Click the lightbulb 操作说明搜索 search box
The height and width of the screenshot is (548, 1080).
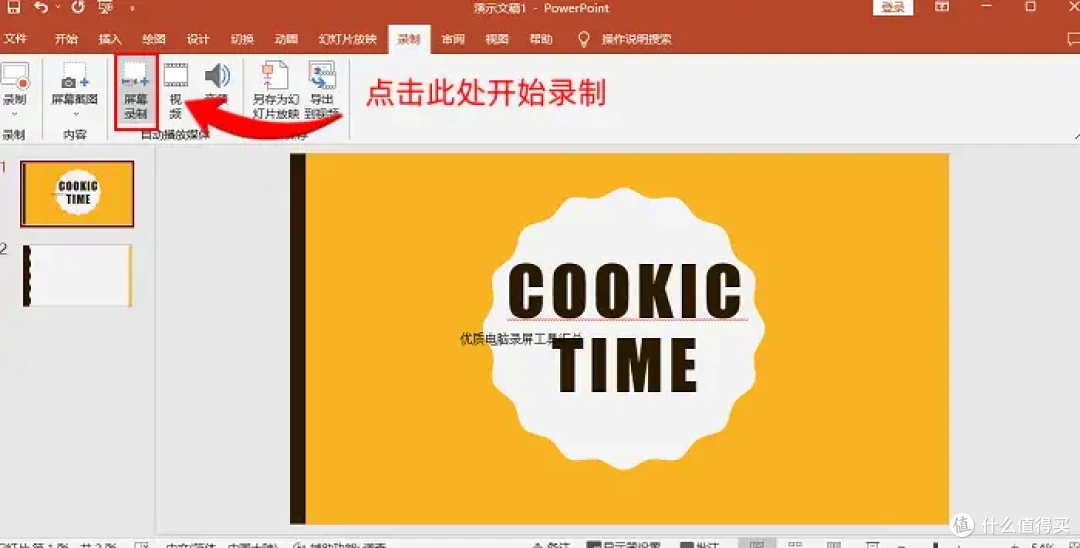tap(625, 39)
